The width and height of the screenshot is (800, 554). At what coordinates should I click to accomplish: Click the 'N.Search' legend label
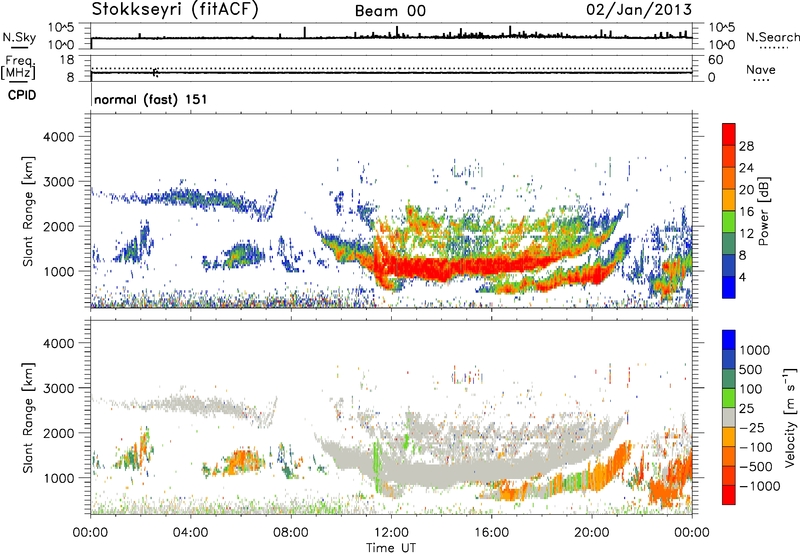click(x=772, y=37)
